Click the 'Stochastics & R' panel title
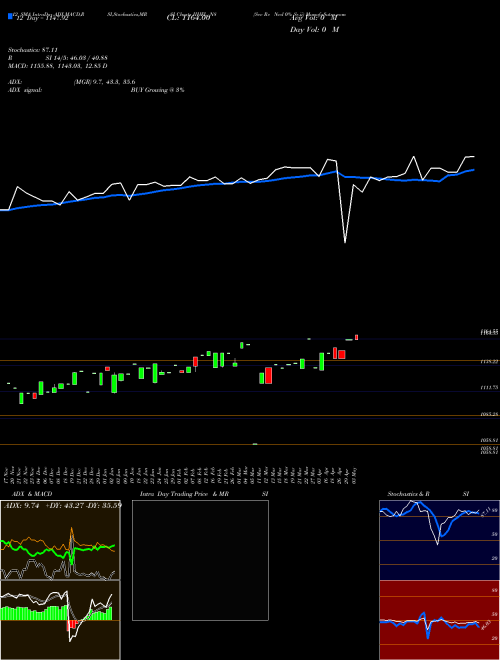The height and width of the screenshot is (660, 500). (408, 494)
